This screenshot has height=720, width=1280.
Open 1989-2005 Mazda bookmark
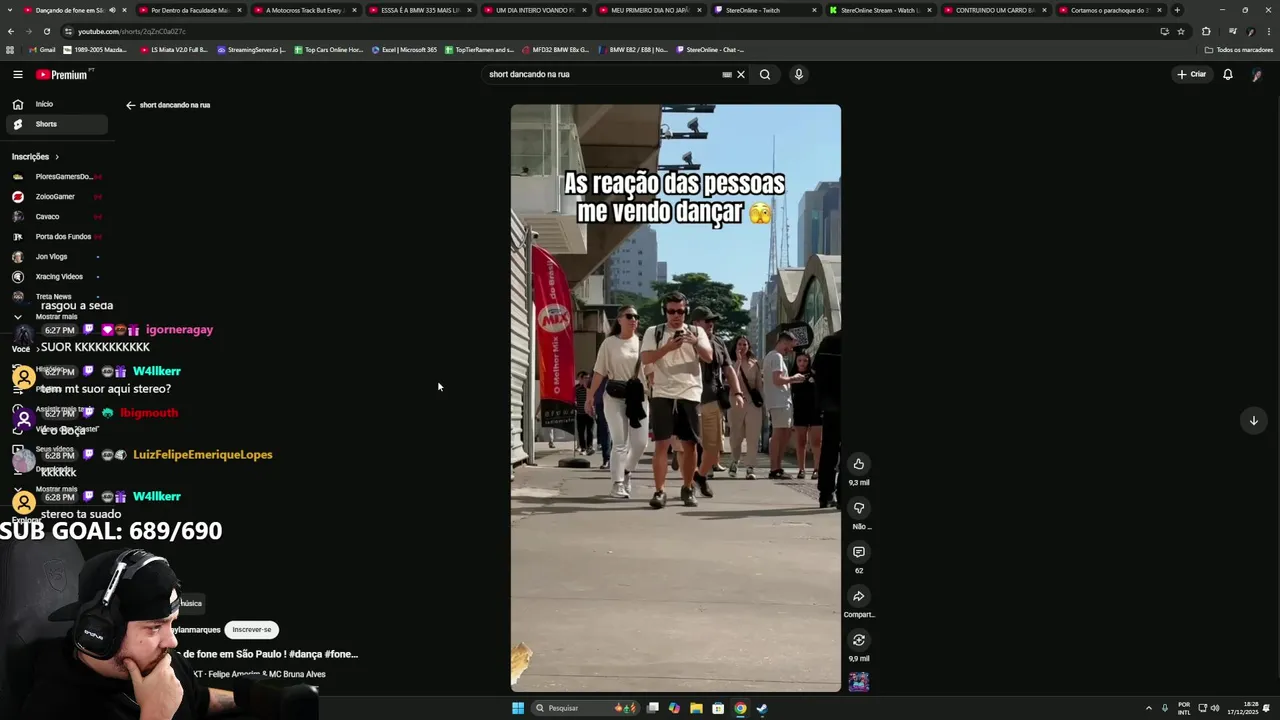[x=95, y=49]
